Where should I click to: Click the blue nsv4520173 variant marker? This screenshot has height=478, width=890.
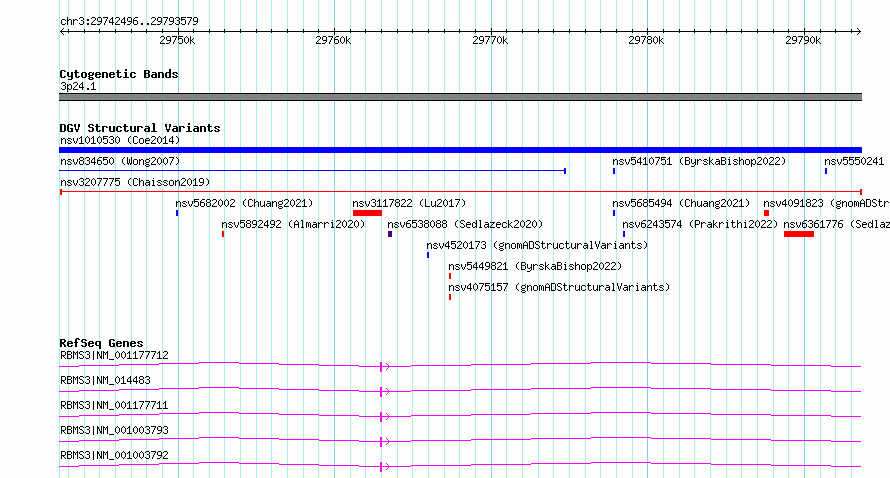[428, 255]
